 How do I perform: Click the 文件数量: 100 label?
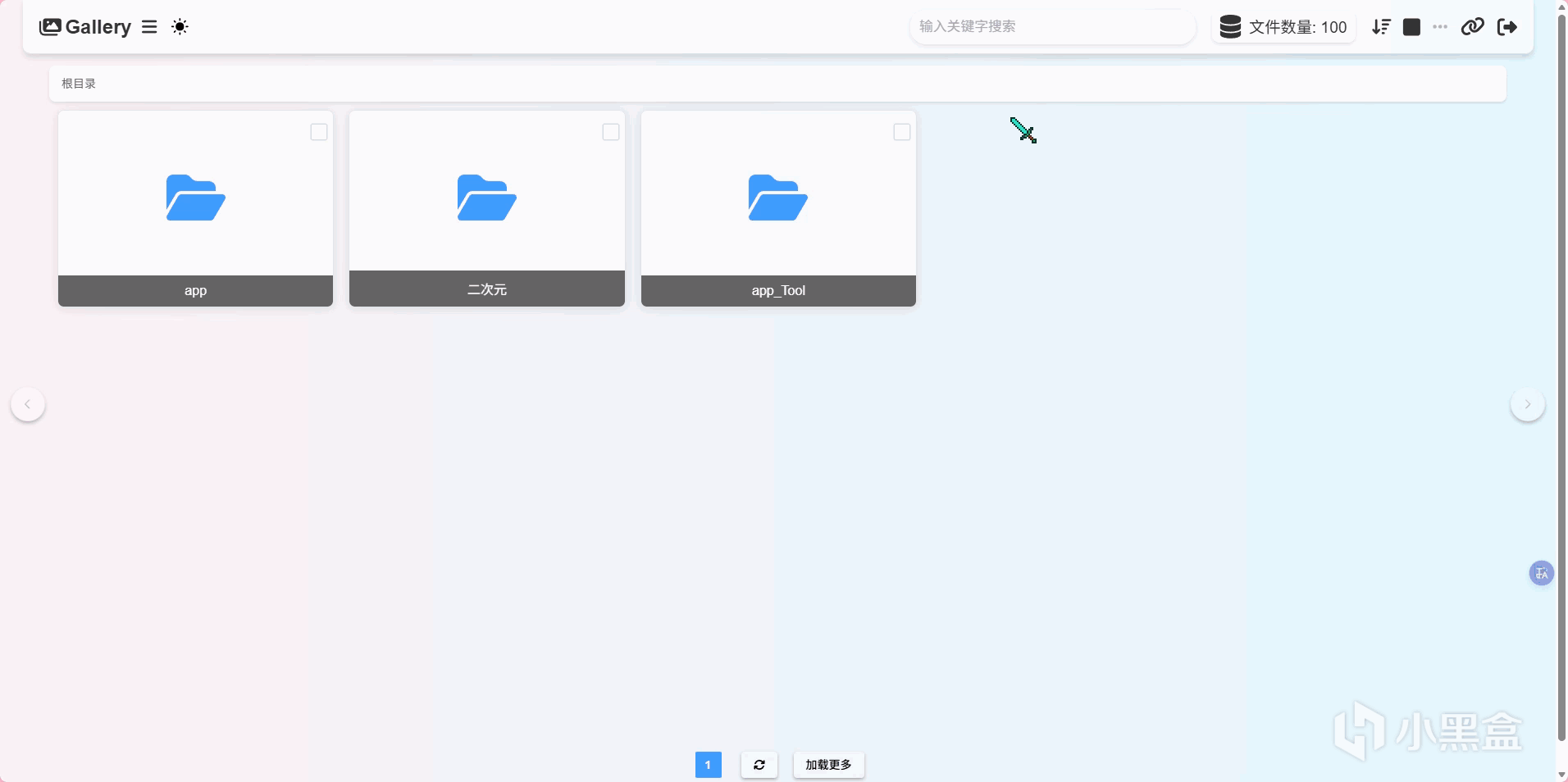[1297, 27]
